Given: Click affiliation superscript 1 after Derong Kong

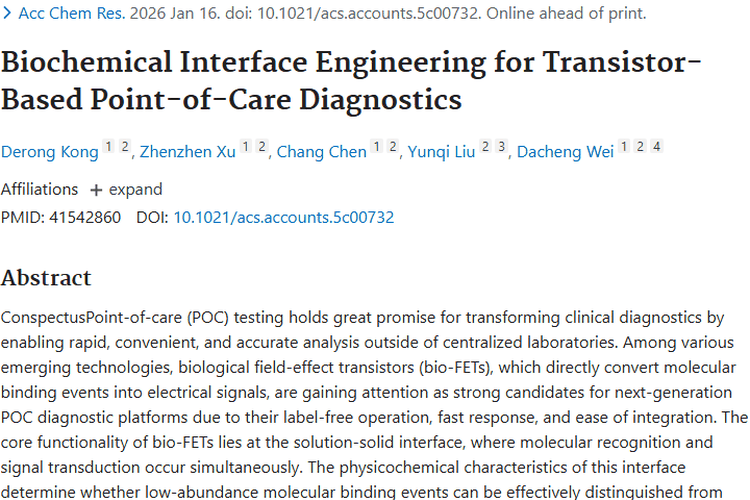Looking at the screenshot, I should coord(109,148).
